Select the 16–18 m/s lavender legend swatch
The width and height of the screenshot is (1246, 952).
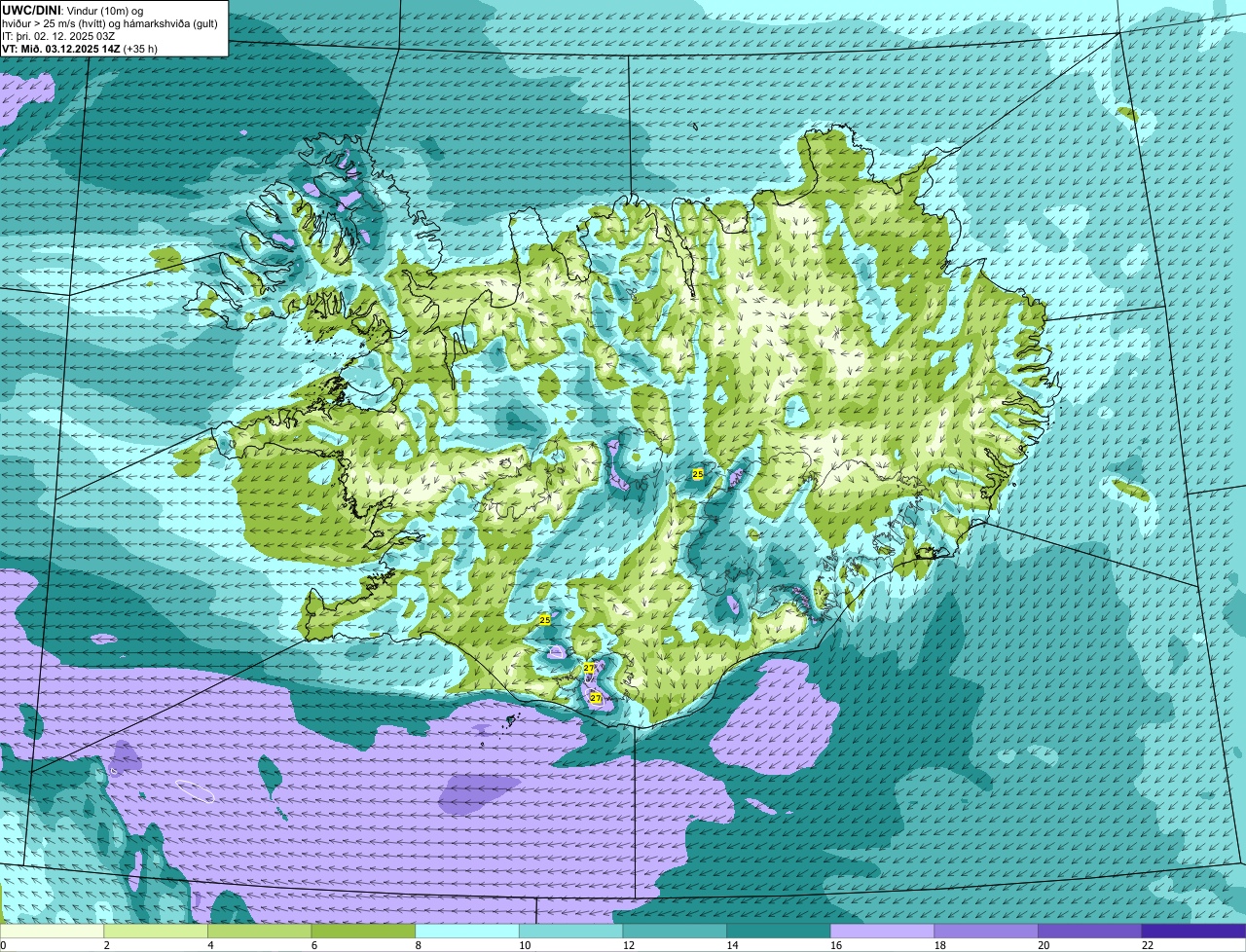pyautogui.click(x=882, y=931)
